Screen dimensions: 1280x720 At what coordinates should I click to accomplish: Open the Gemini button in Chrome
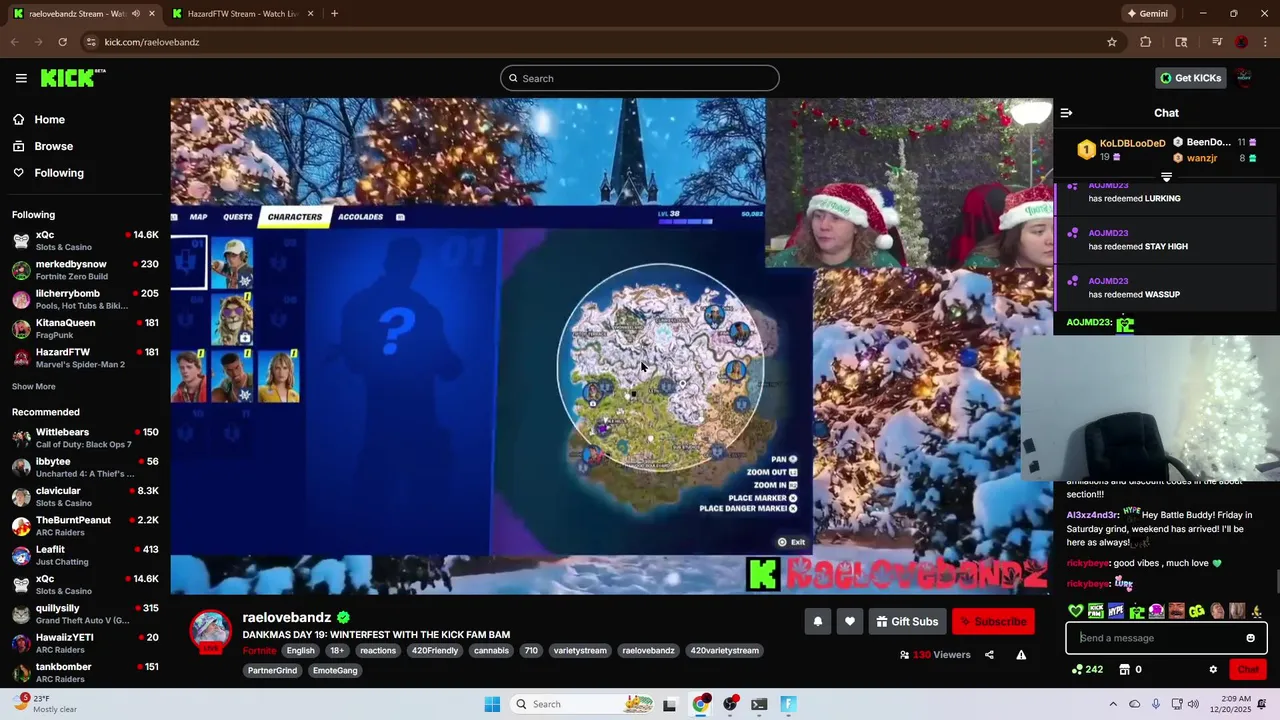click(1148, 14)
